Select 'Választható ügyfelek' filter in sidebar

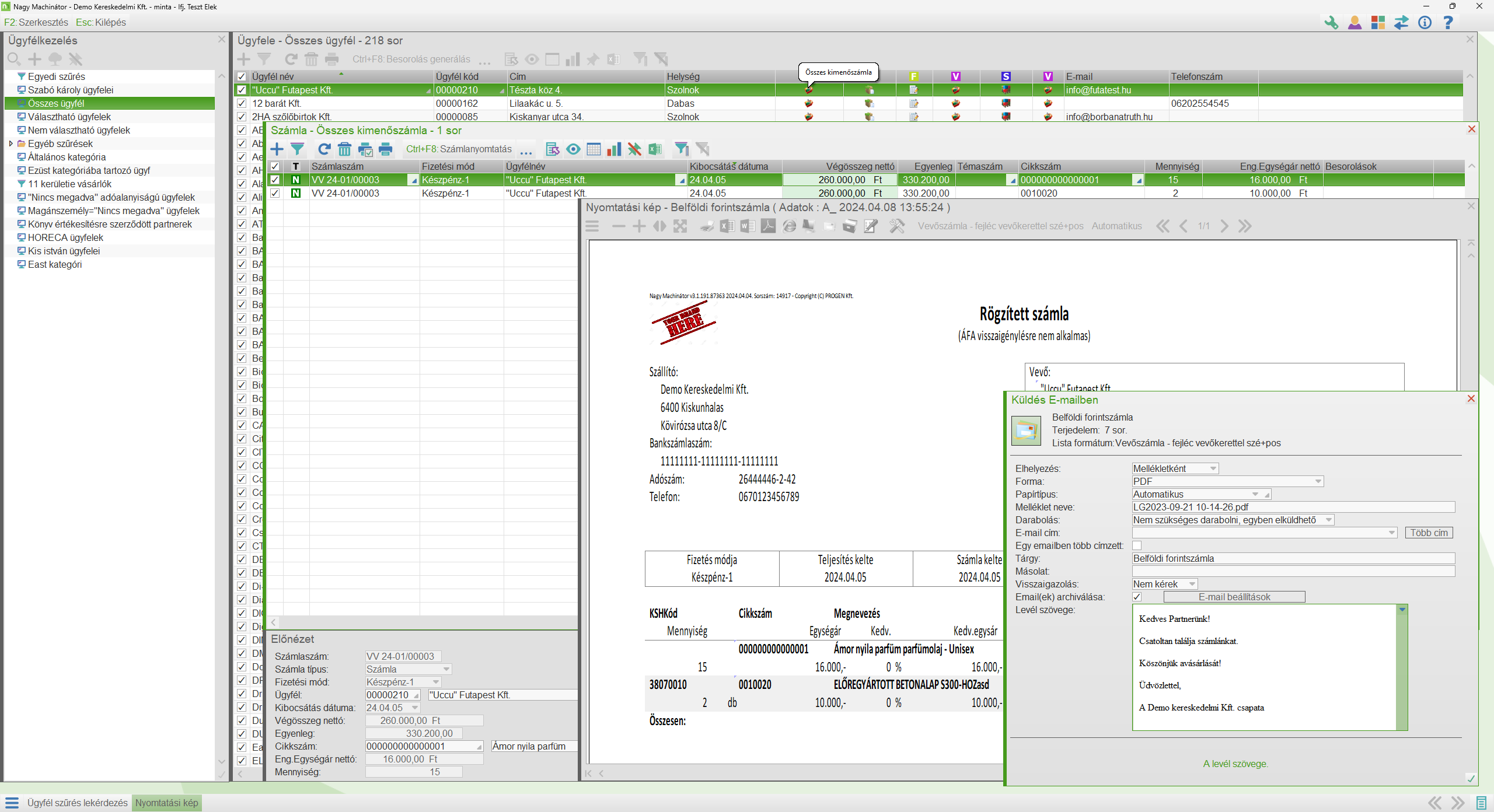tap(69, 117)
